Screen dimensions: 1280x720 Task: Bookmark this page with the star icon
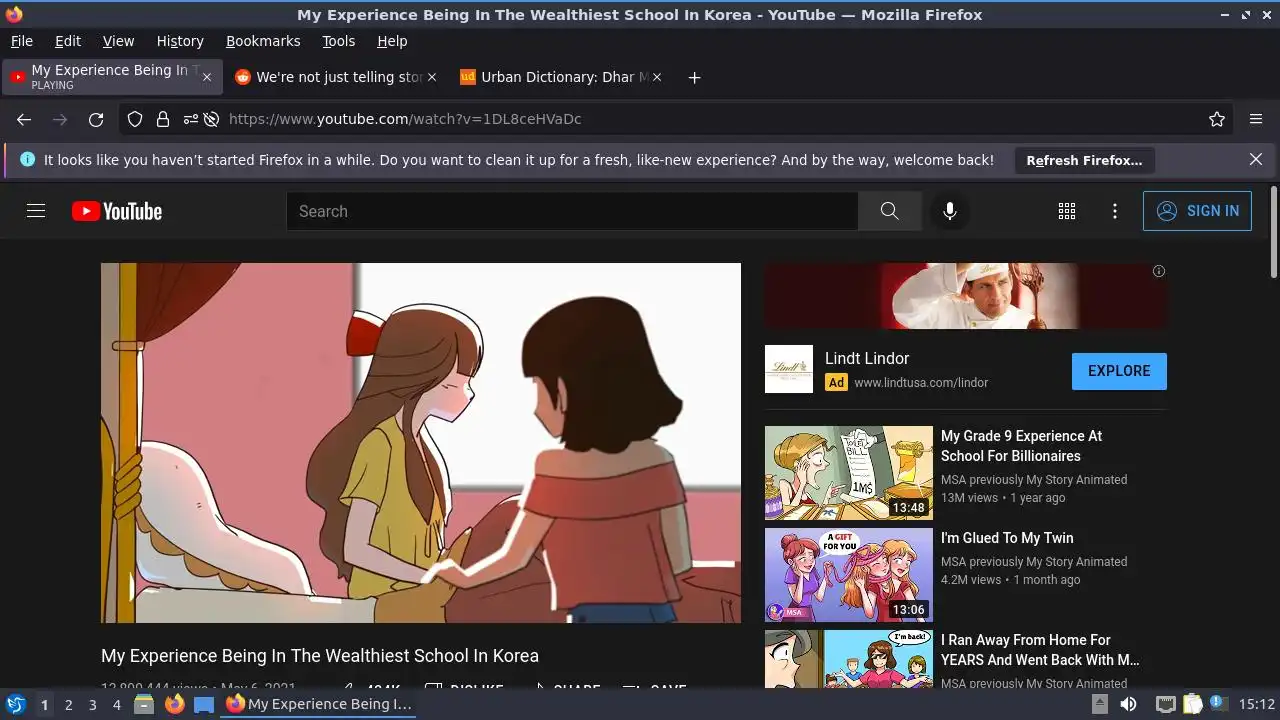coord(1217,119)
